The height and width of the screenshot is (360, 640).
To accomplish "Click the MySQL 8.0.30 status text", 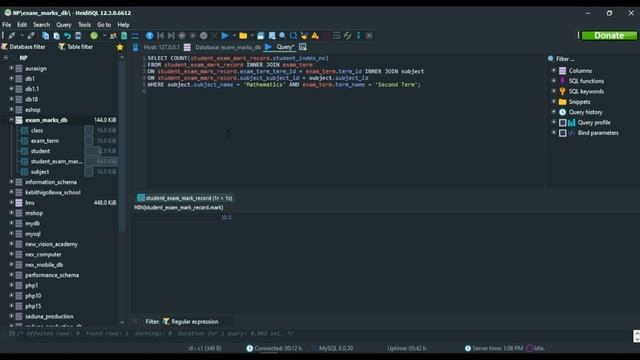I will pos(336,348).
